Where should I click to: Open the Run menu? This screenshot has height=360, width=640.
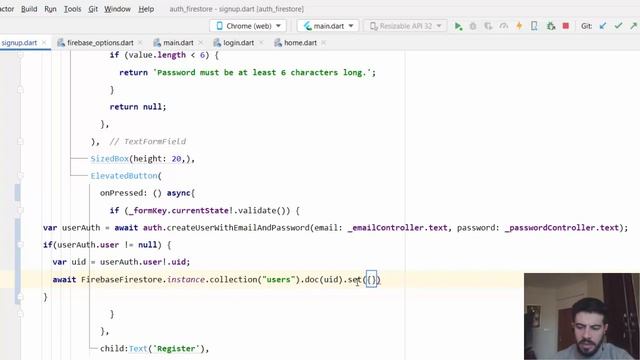pyautogui.click(x=50, y=9)
